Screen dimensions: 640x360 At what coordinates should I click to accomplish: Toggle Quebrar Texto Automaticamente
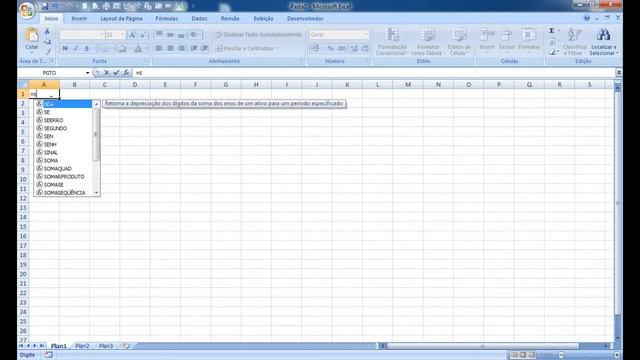pyautogui.click(x=258, y=35)
